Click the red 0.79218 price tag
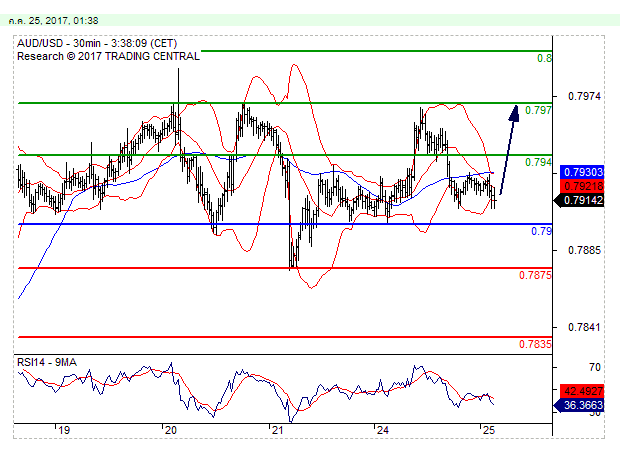Image resolution: width=620 pixels, height=453 pixels. 582,186
